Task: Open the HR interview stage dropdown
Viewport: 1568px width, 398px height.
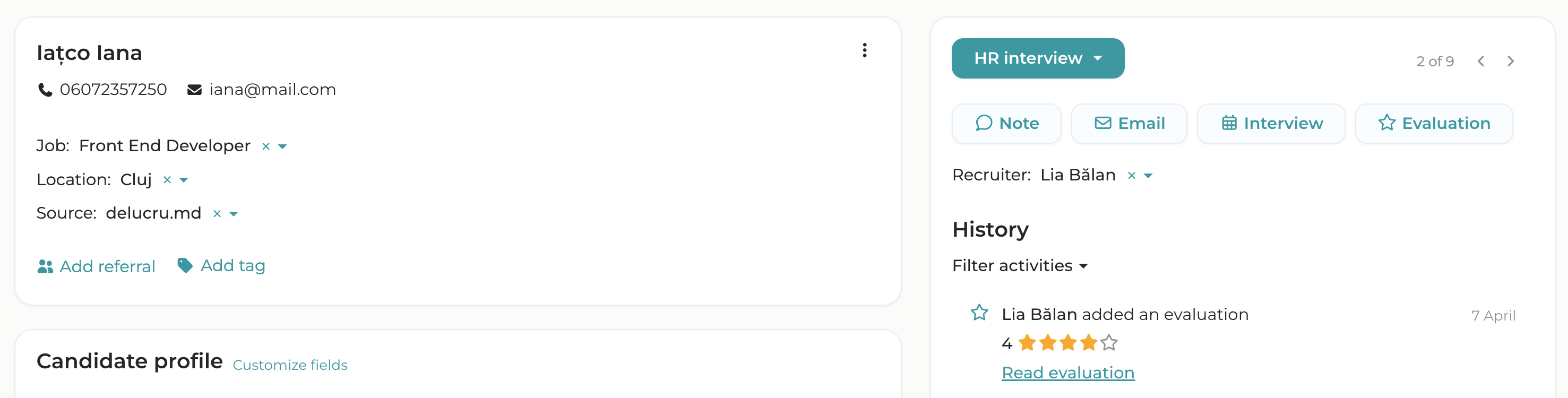Action: pos(1038,58)
